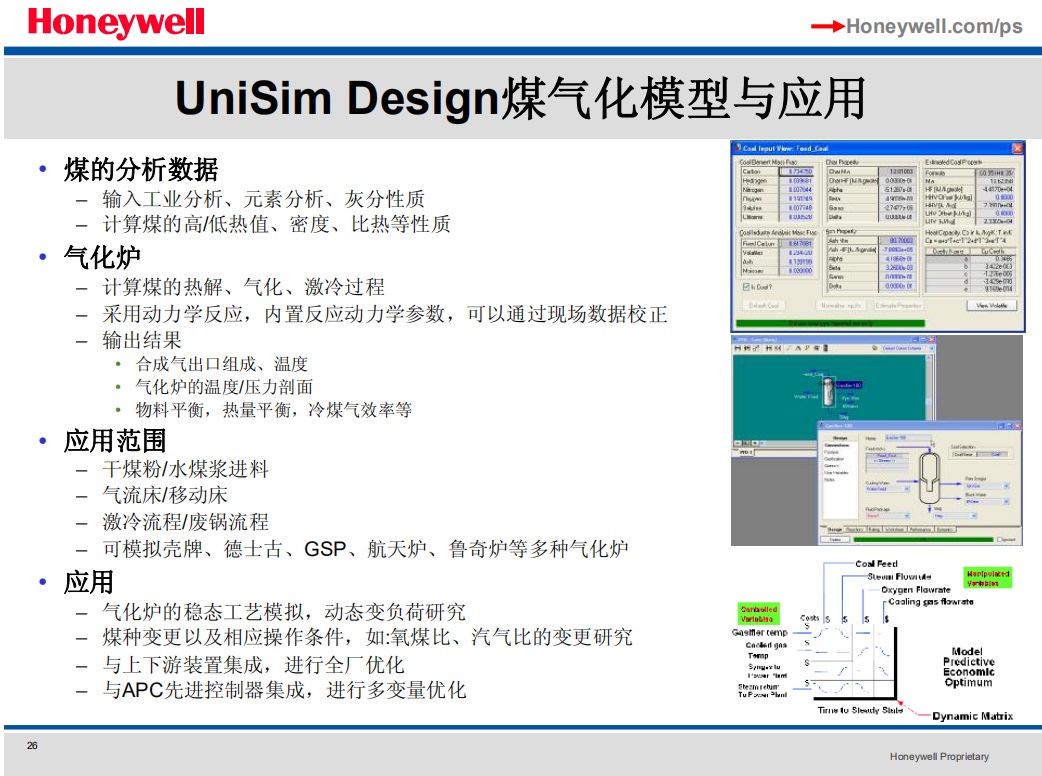Click the line 激冷流程/废锅流程
Image resolution: width=1042 pixels, height=776 pixels.
coord(185,522)
